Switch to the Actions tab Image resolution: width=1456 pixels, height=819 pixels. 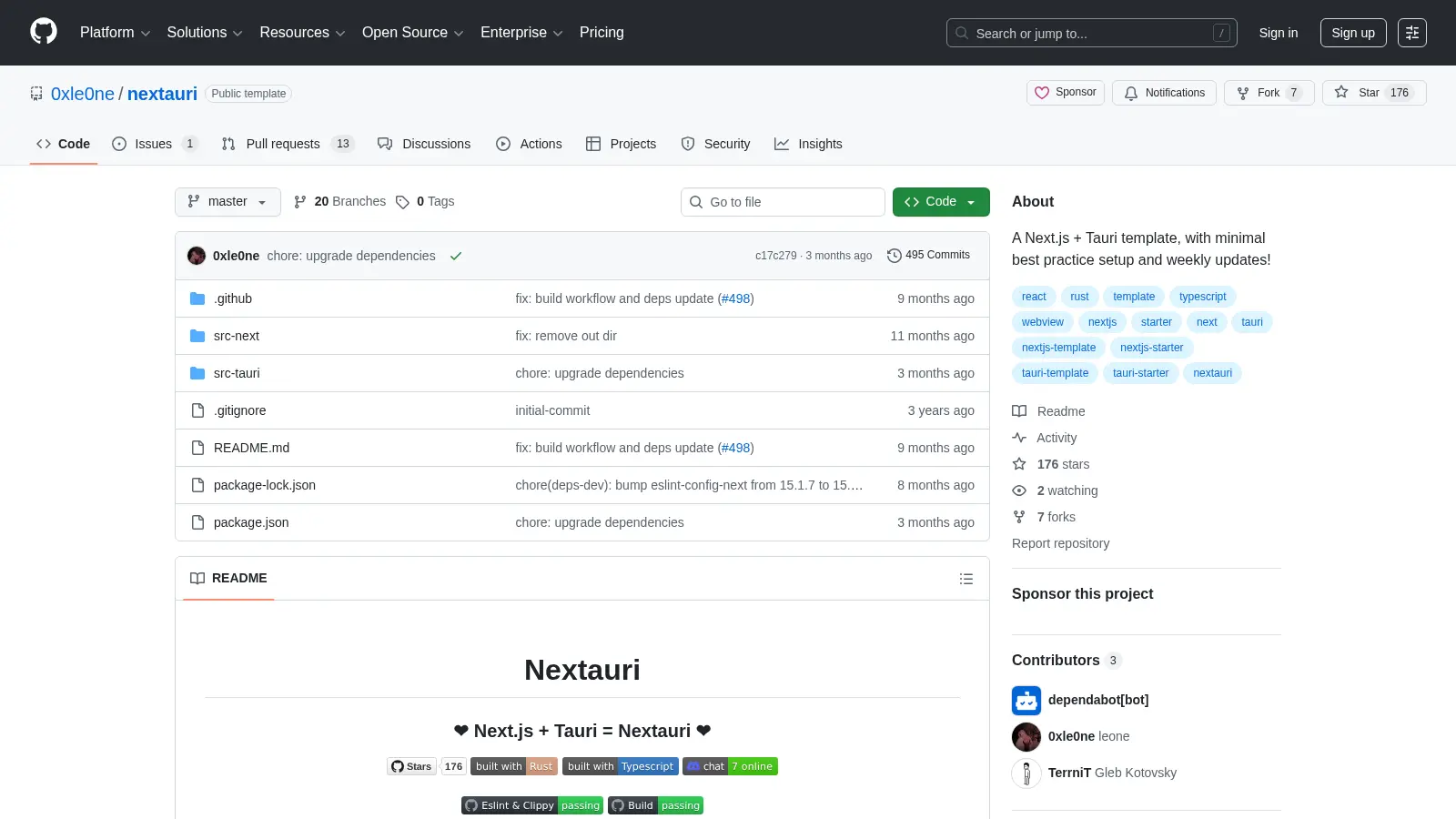[x=529, y=144]
